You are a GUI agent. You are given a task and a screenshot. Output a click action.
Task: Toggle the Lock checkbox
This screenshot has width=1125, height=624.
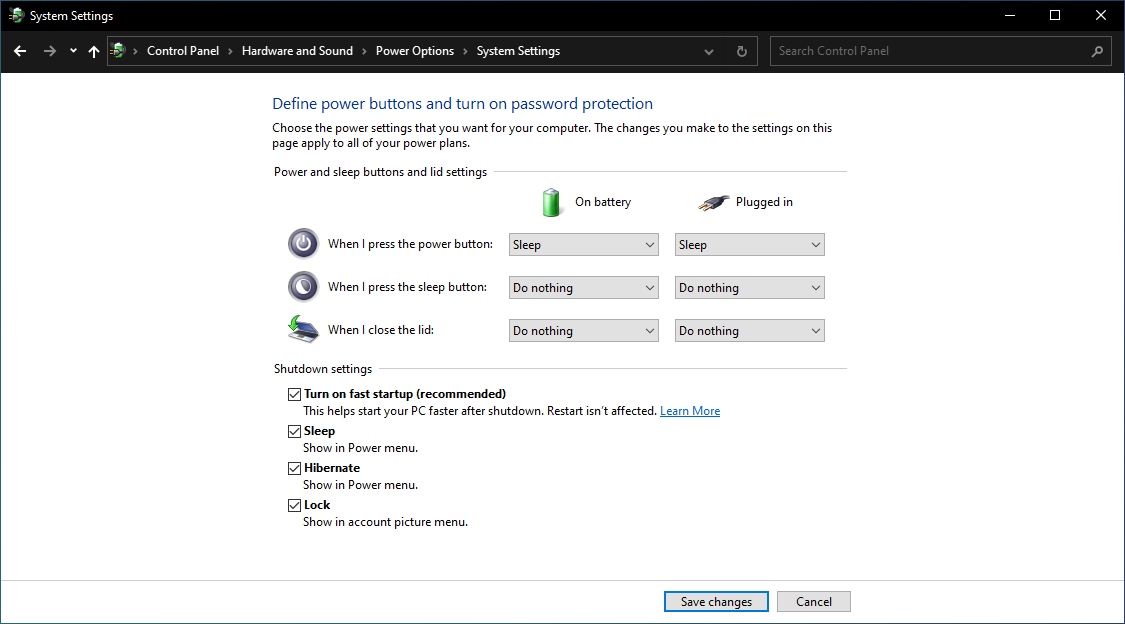click(x=294, y=505)
